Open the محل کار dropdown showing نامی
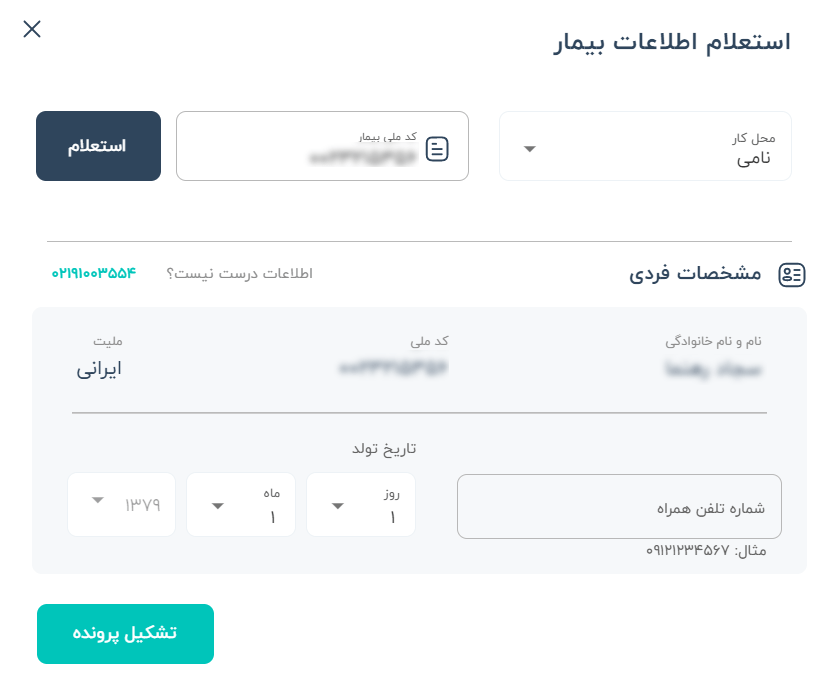834x692 pixels. pyautogui.click(x=645, y=146)
